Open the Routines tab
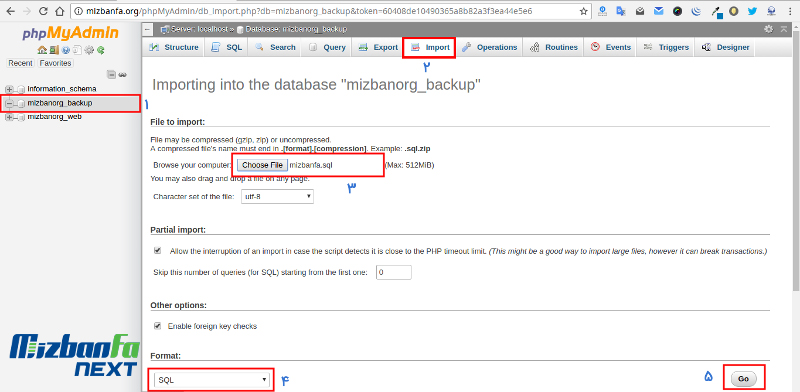The height and width of the screenshot is (392, 800). point(554,47)
